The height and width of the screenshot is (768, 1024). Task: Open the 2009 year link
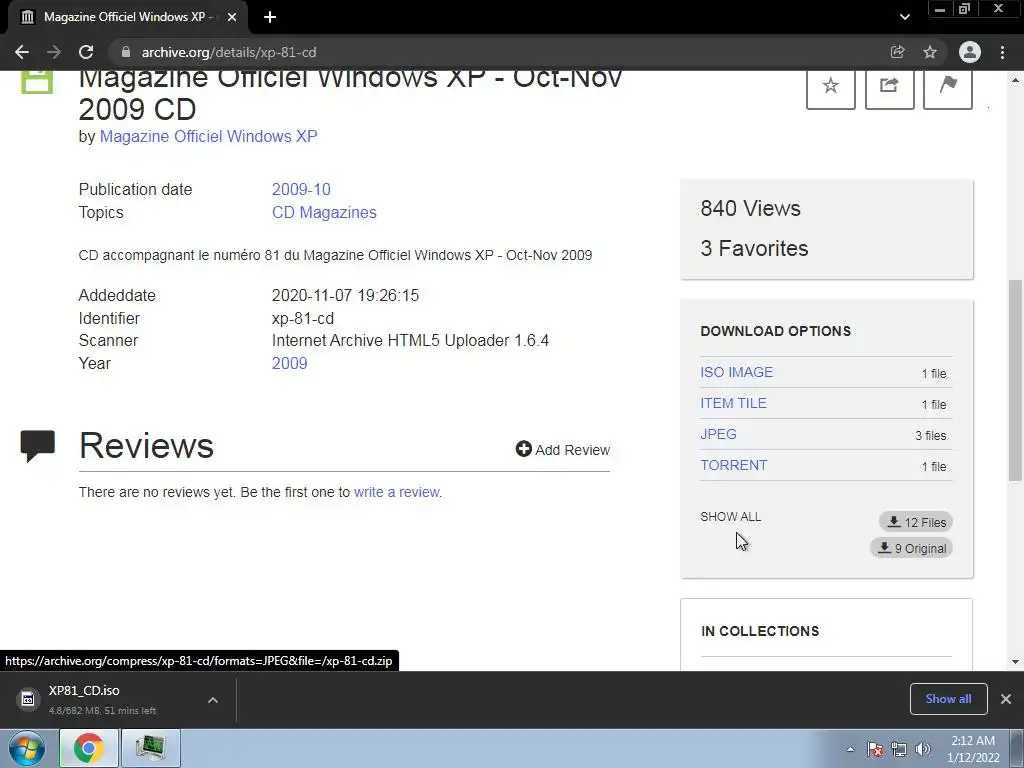tap(289, 363)
